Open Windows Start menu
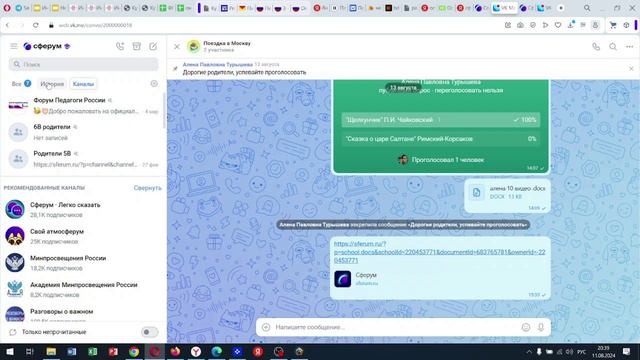 [x=9, y=351]
